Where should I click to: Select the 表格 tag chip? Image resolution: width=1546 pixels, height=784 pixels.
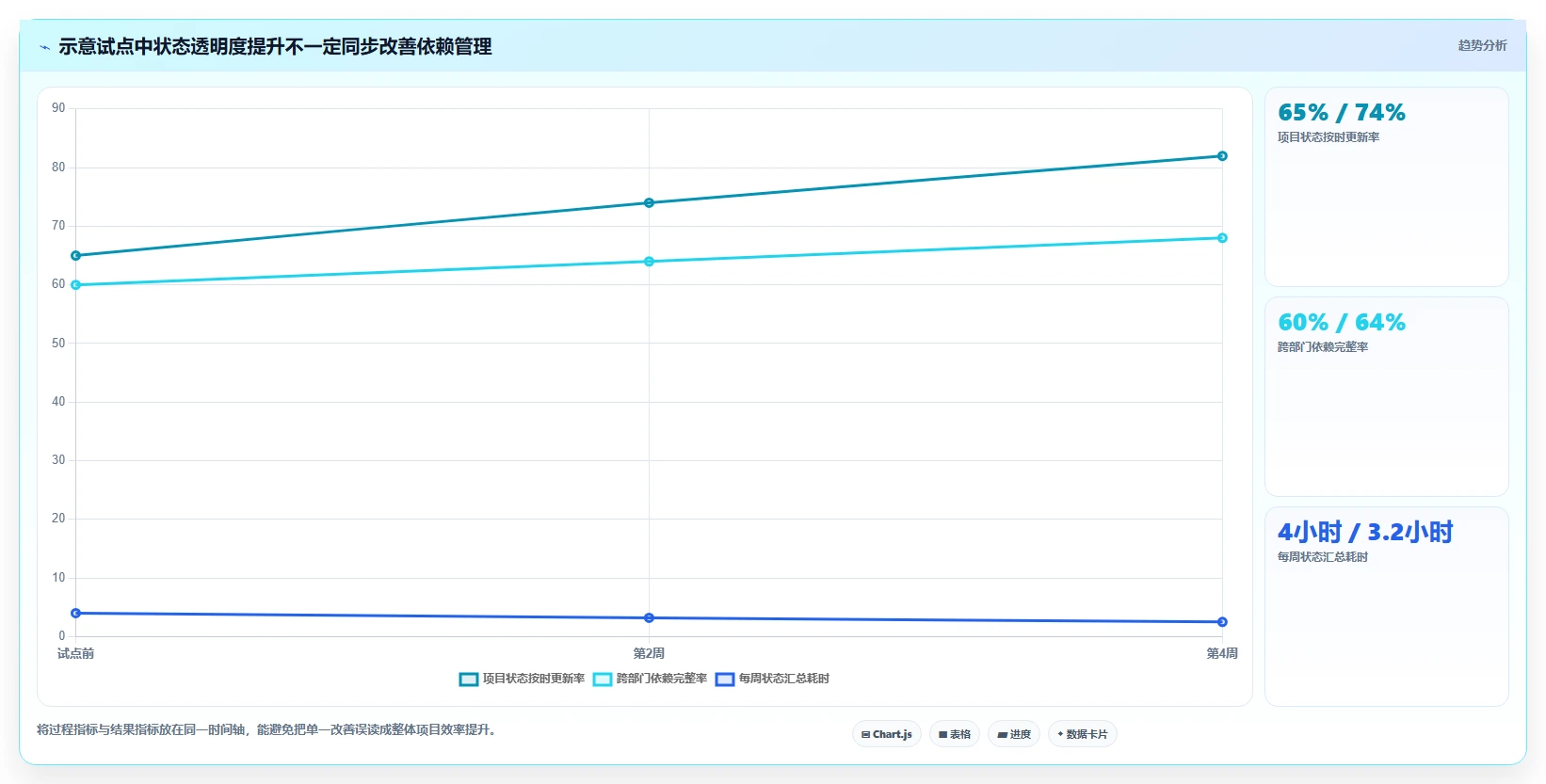click(955, 734)
